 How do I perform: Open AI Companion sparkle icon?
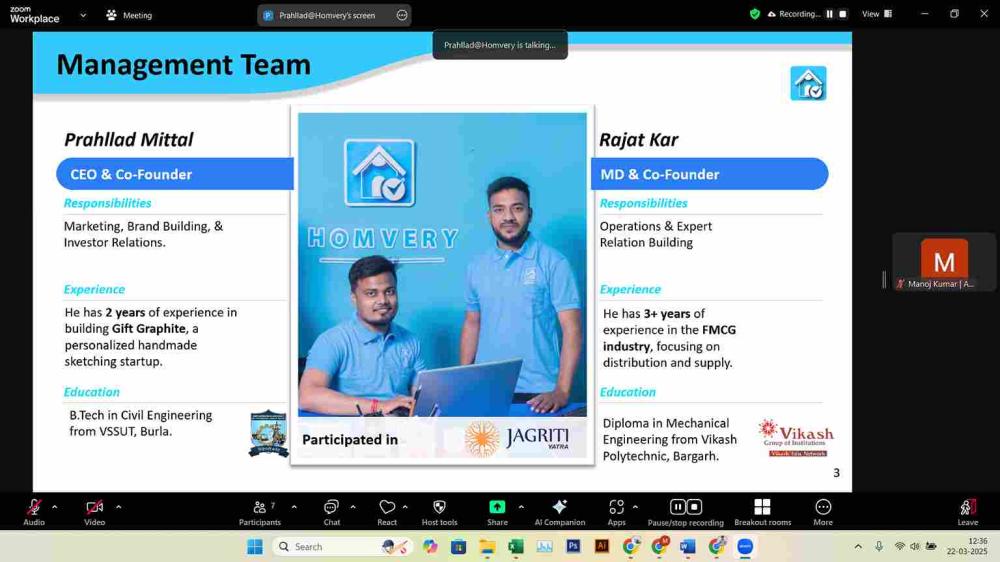tap(559, 507)
